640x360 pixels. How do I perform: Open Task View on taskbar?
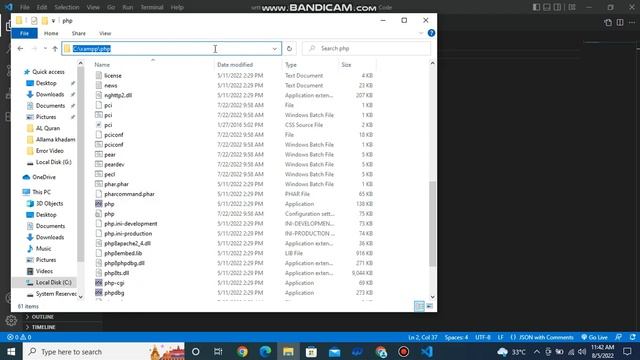218,351
